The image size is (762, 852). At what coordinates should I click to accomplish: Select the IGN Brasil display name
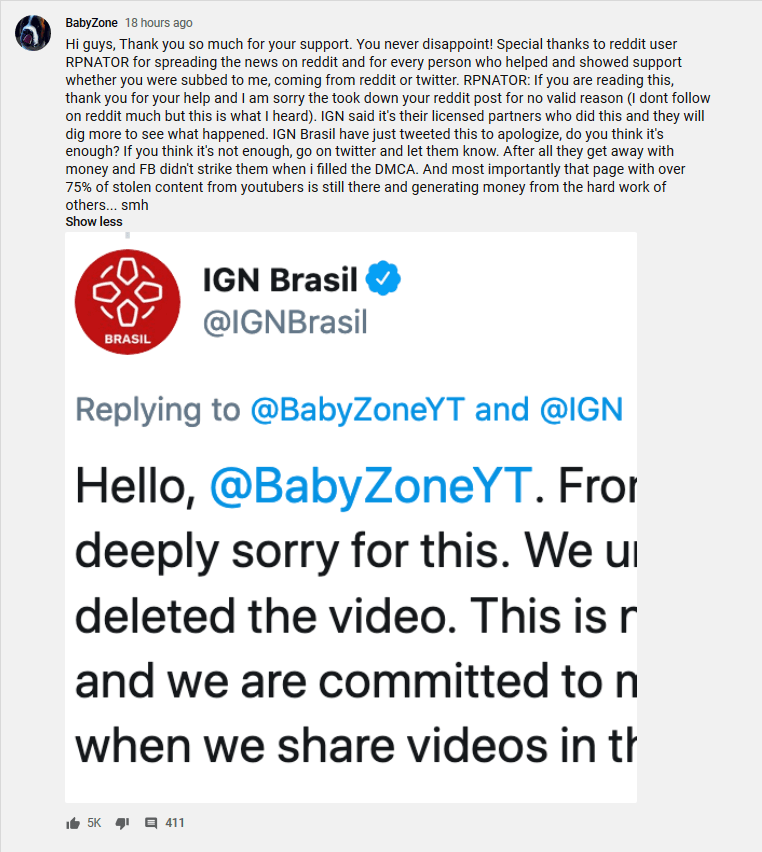[x=280, y=279]
